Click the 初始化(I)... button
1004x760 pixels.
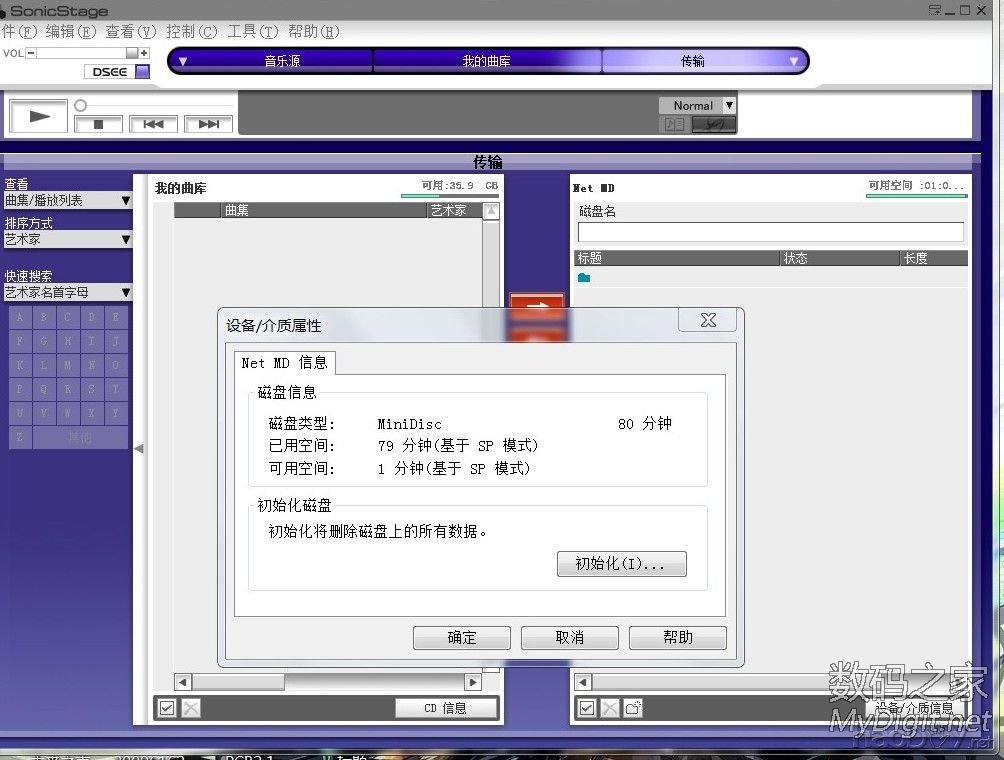(x=621, y=564)
